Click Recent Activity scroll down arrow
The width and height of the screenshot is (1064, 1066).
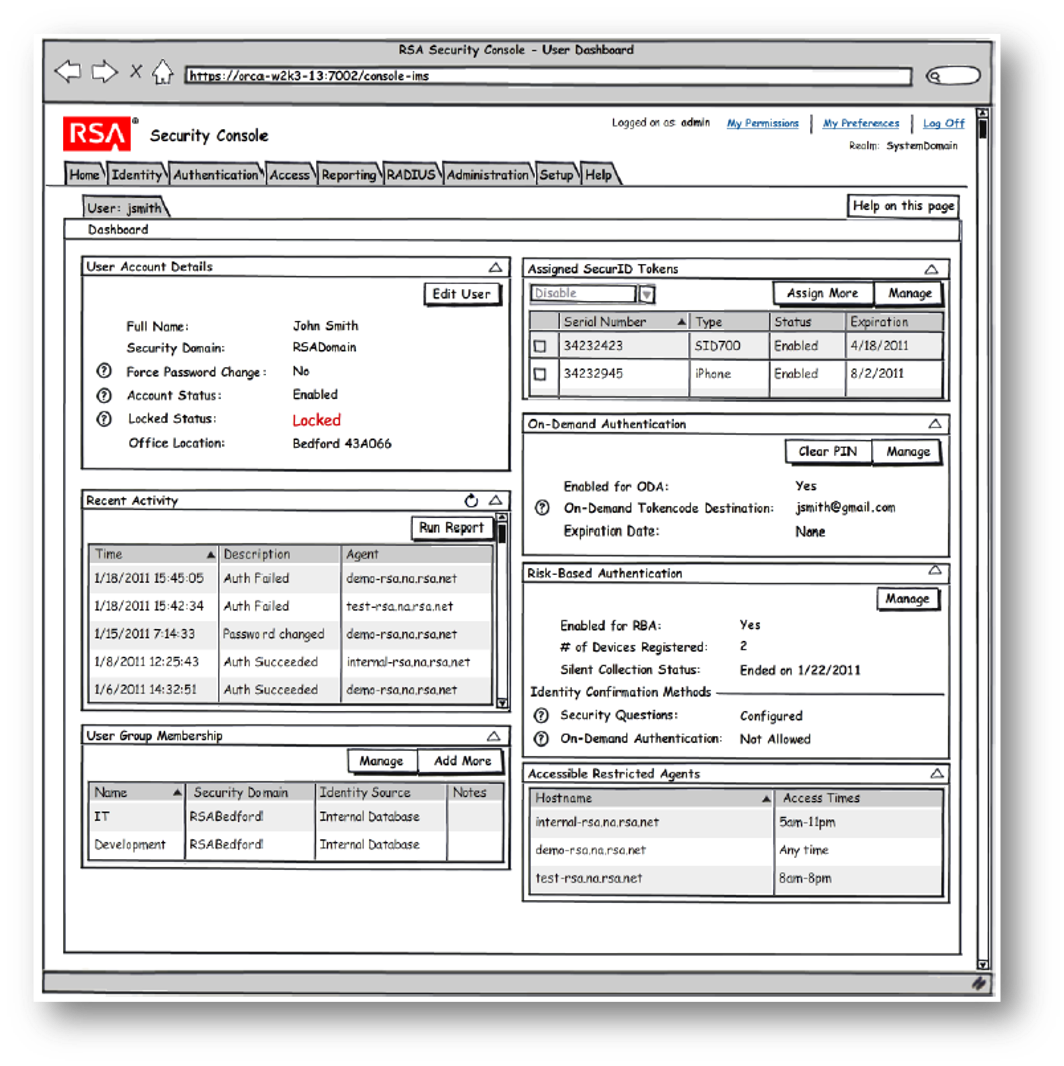[x=502, y=703]
